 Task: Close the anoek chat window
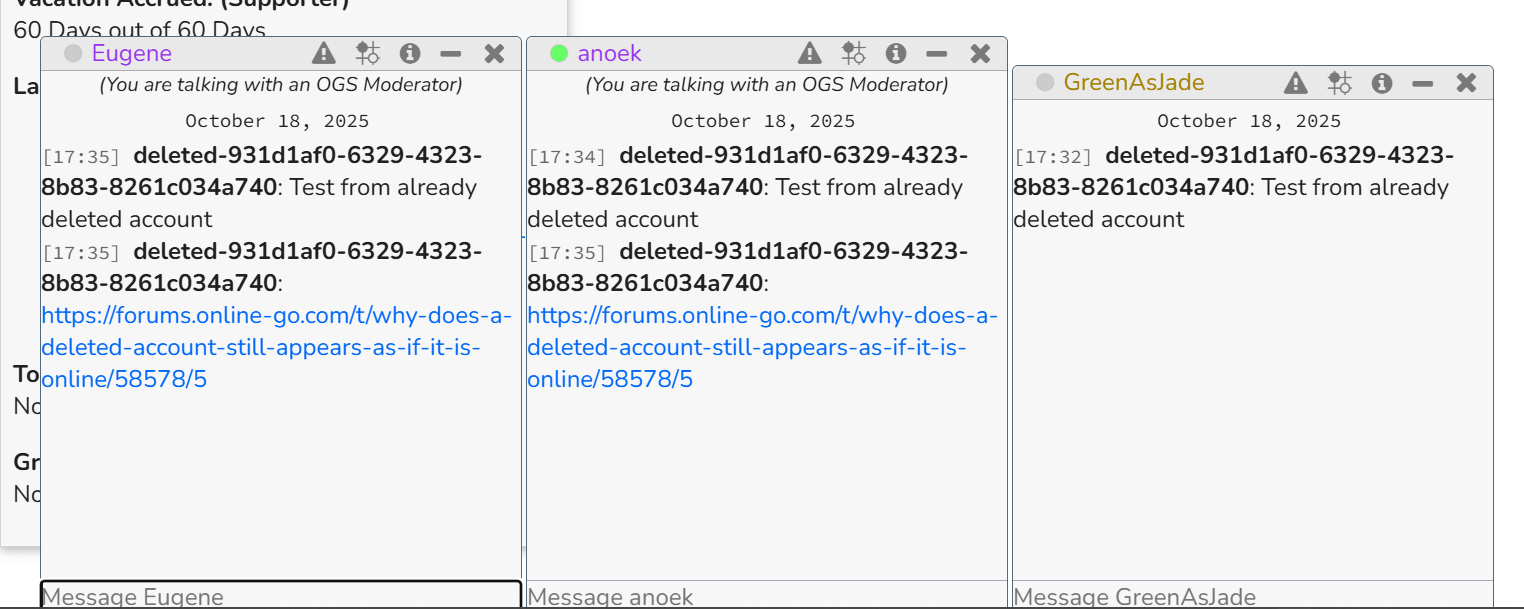[x=980, y=54]
